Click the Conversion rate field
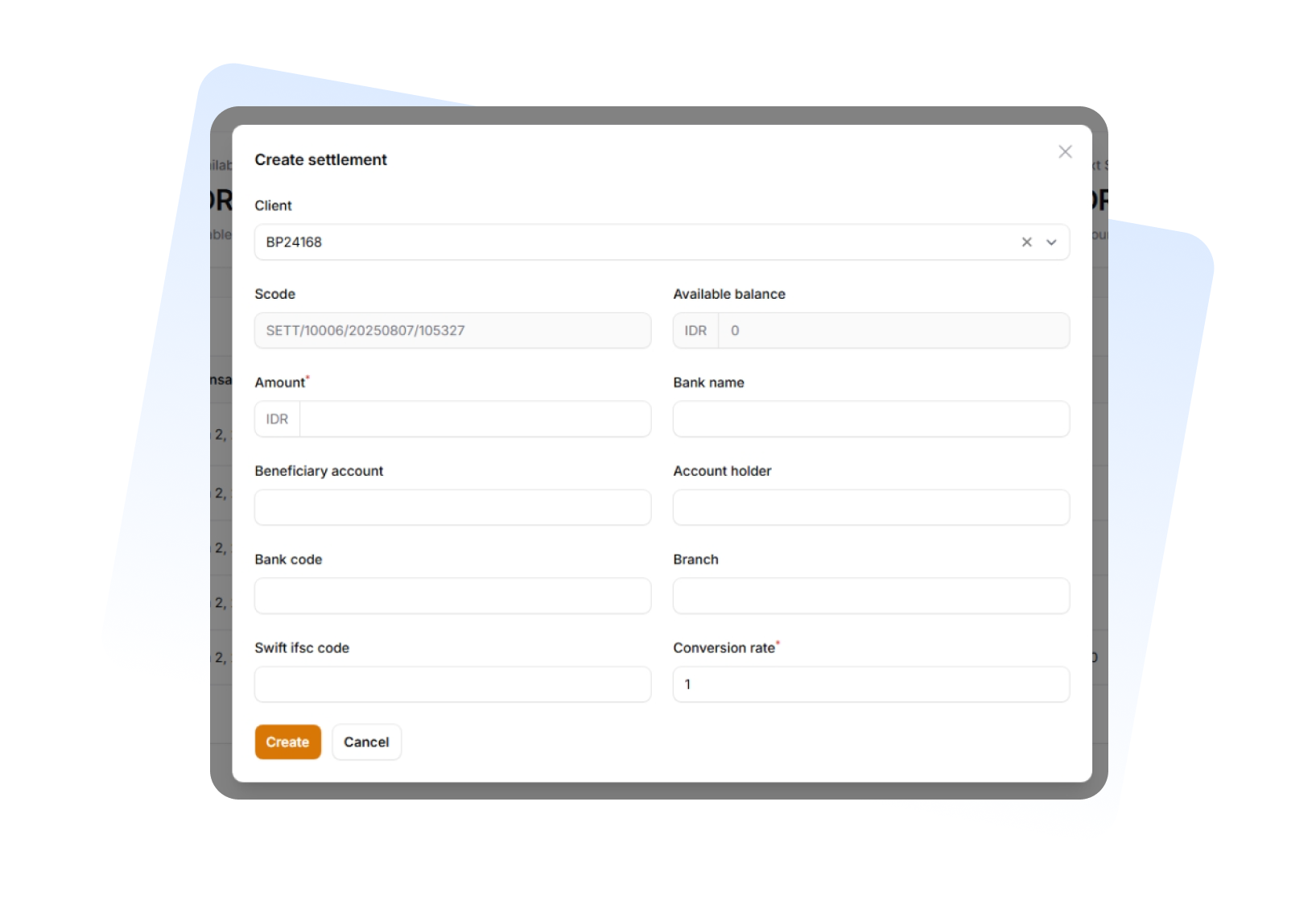The width and height of the screenshot is (1316, 901). pos(871,684)
